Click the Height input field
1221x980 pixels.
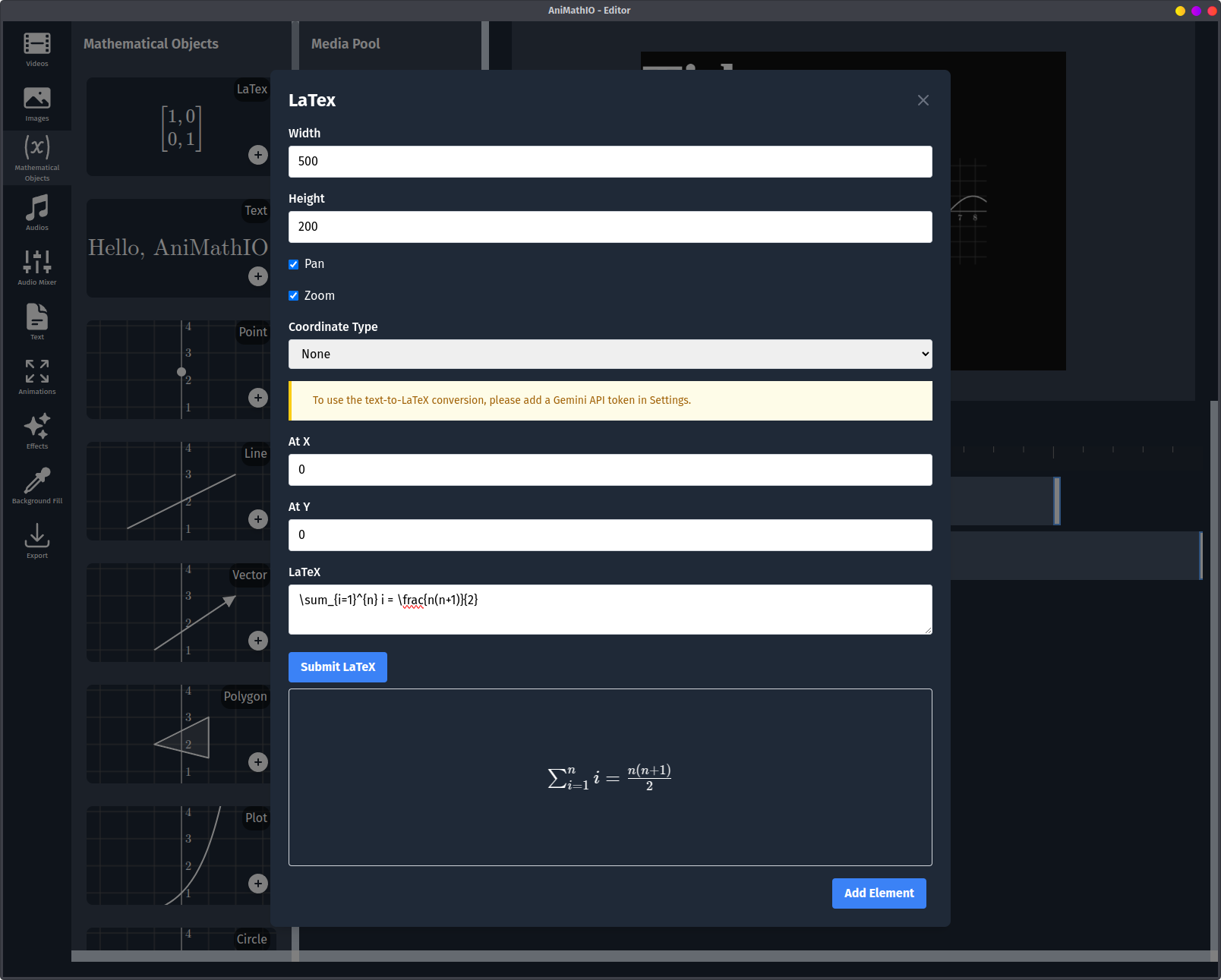point(610,227)
